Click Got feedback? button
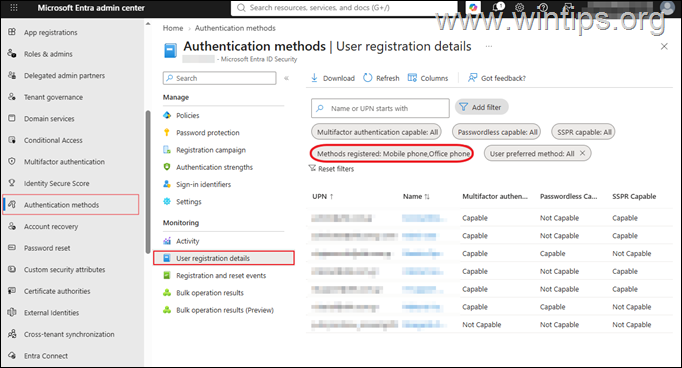Screen dimensions: 682x368 (497, 78)
